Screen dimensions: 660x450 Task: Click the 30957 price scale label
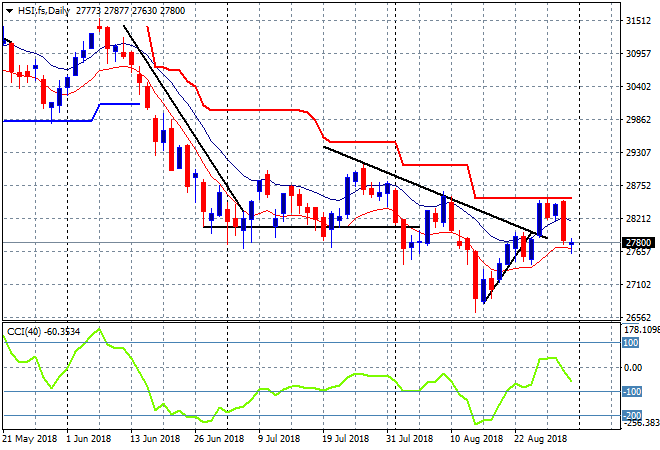coord(638,53)
